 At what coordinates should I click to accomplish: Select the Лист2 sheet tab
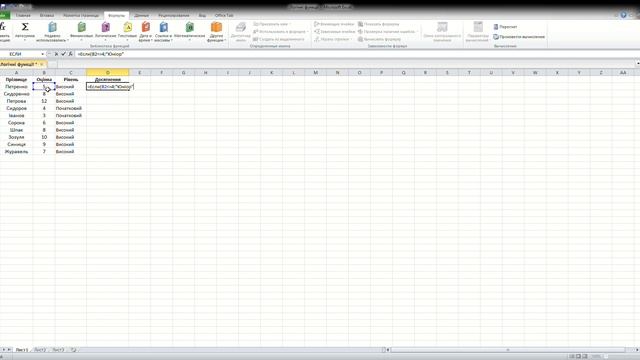pos(40,350)
